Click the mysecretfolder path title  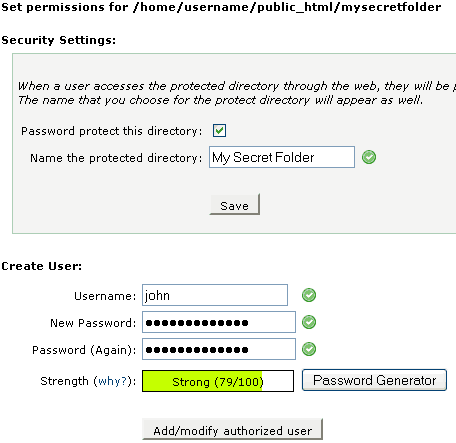click(221, 7)
